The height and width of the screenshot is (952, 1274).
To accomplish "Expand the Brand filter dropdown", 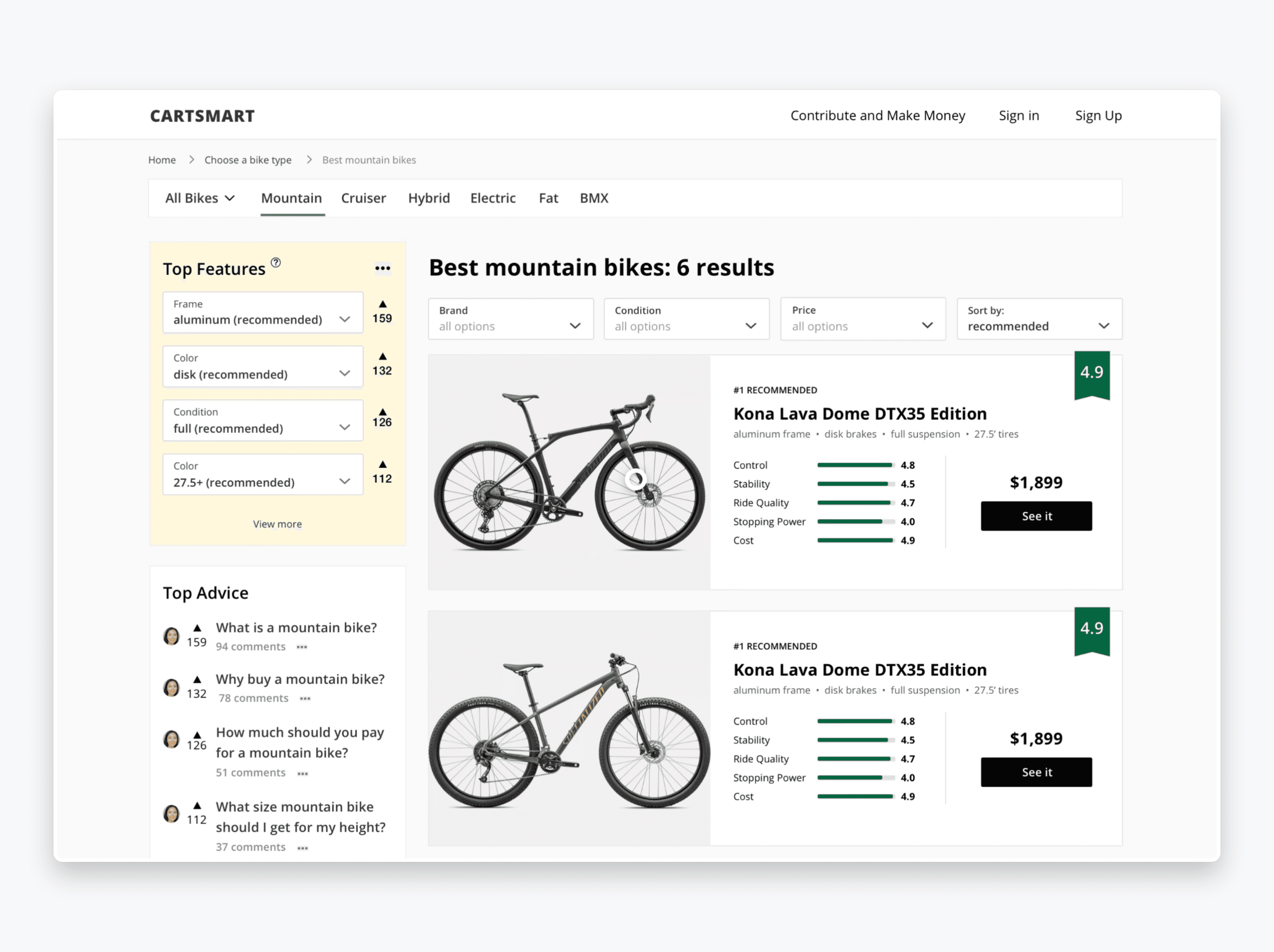I will tap(510, 319).
